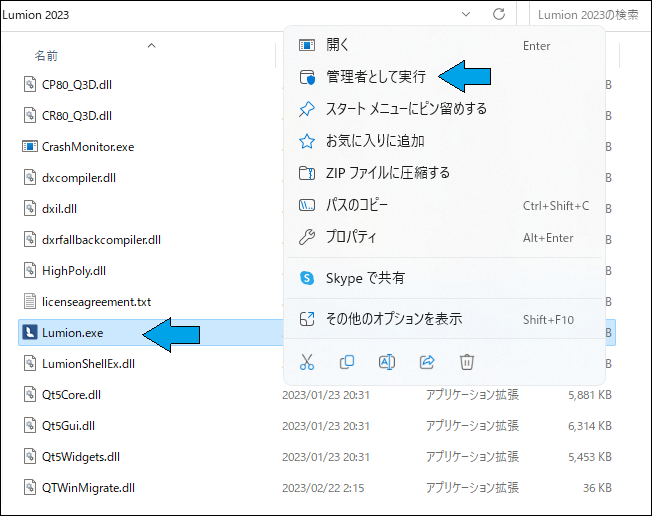This screenshot has width=652, height=516.
Task: Click the refresh icon beside address bar
Action: point(499,15)
